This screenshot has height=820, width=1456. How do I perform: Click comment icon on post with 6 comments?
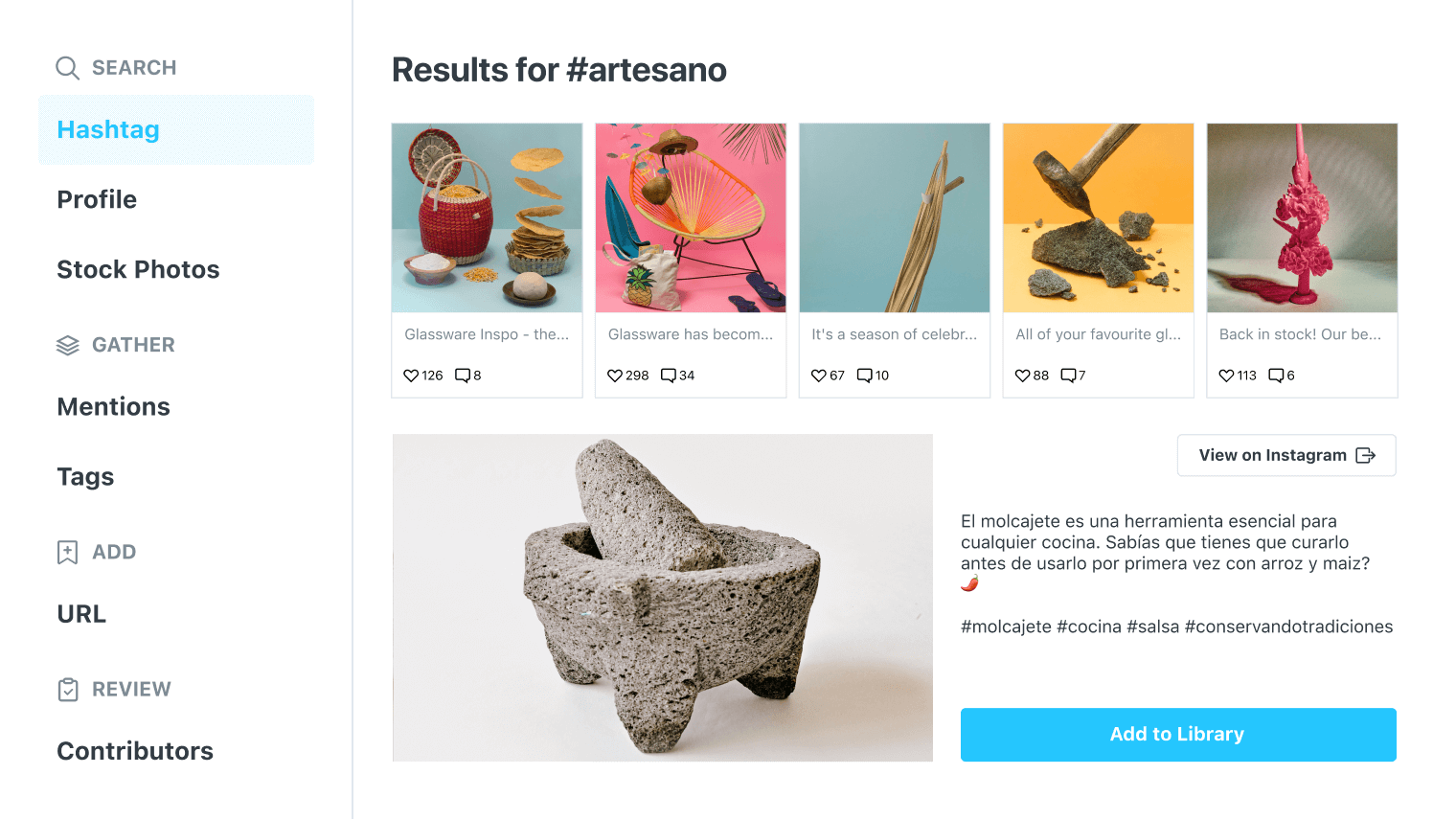click(x=1276, y=376)
